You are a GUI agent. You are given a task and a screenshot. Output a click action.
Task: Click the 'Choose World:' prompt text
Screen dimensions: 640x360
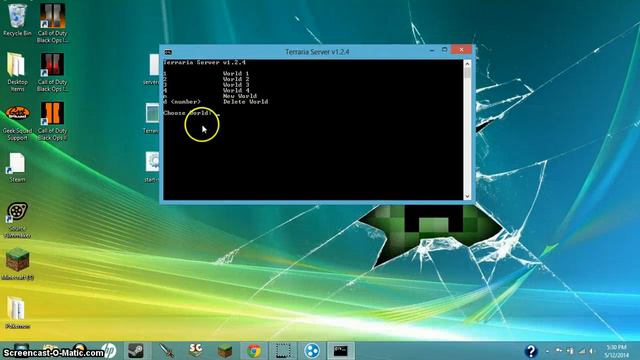click(188, 113)
